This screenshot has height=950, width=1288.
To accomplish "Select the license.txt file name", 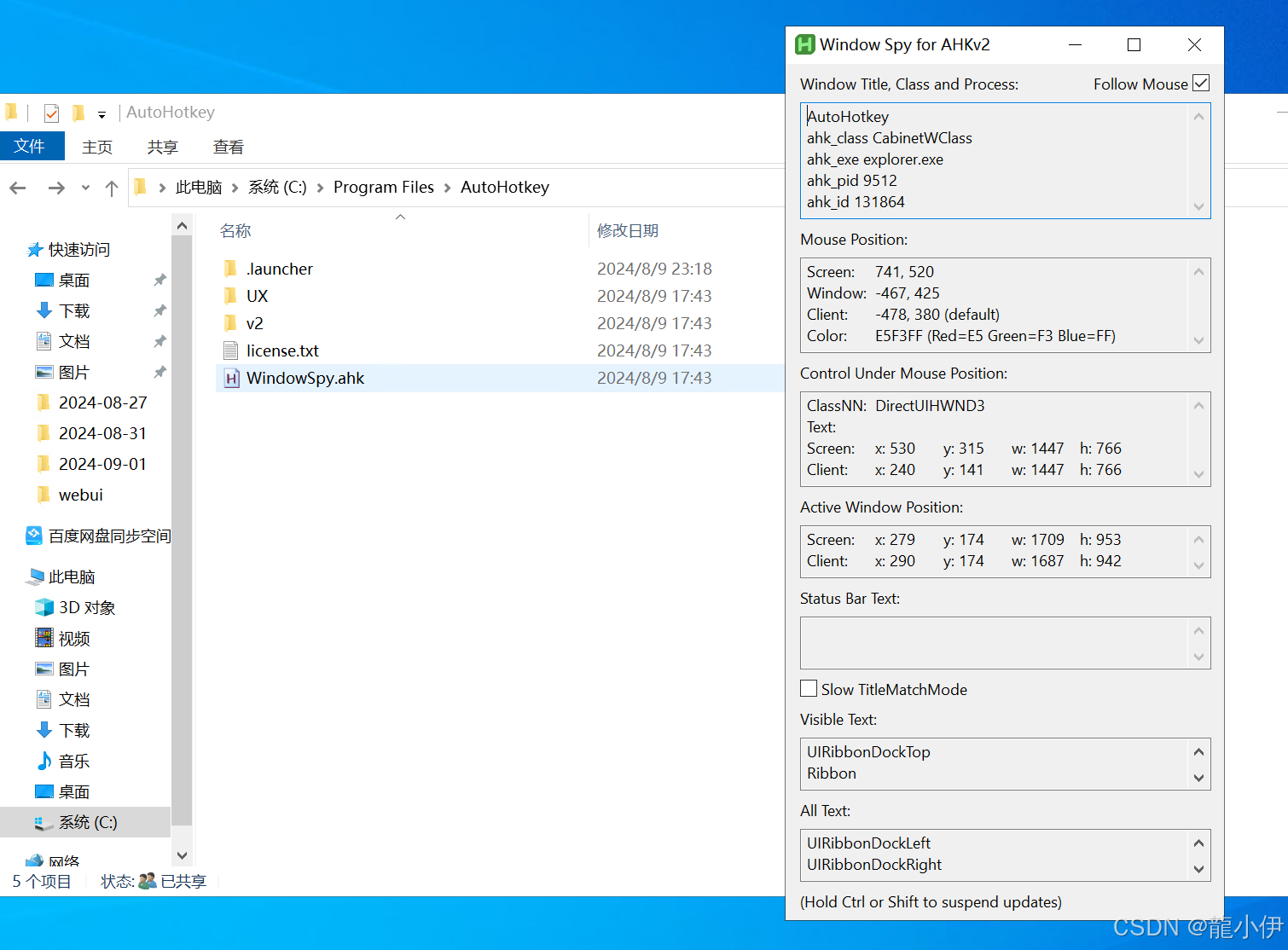I will [282, 350].
